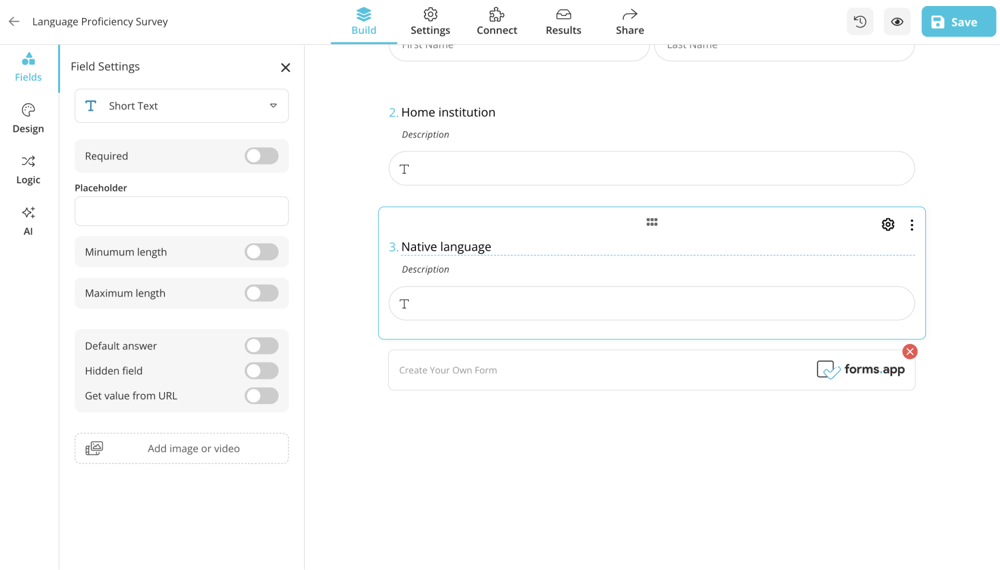
Task: Preview the form with eye icon
Action: pyautogui.click(x=897, y=22)
